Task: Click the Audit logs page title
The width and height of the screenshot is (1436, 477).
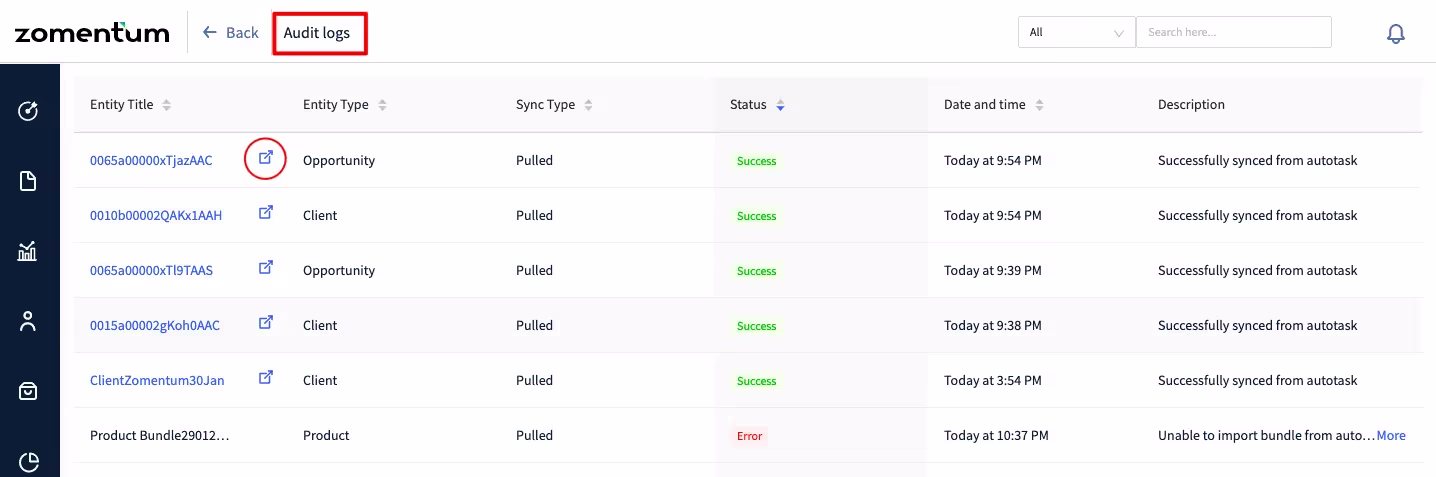Action: (317, 33)
